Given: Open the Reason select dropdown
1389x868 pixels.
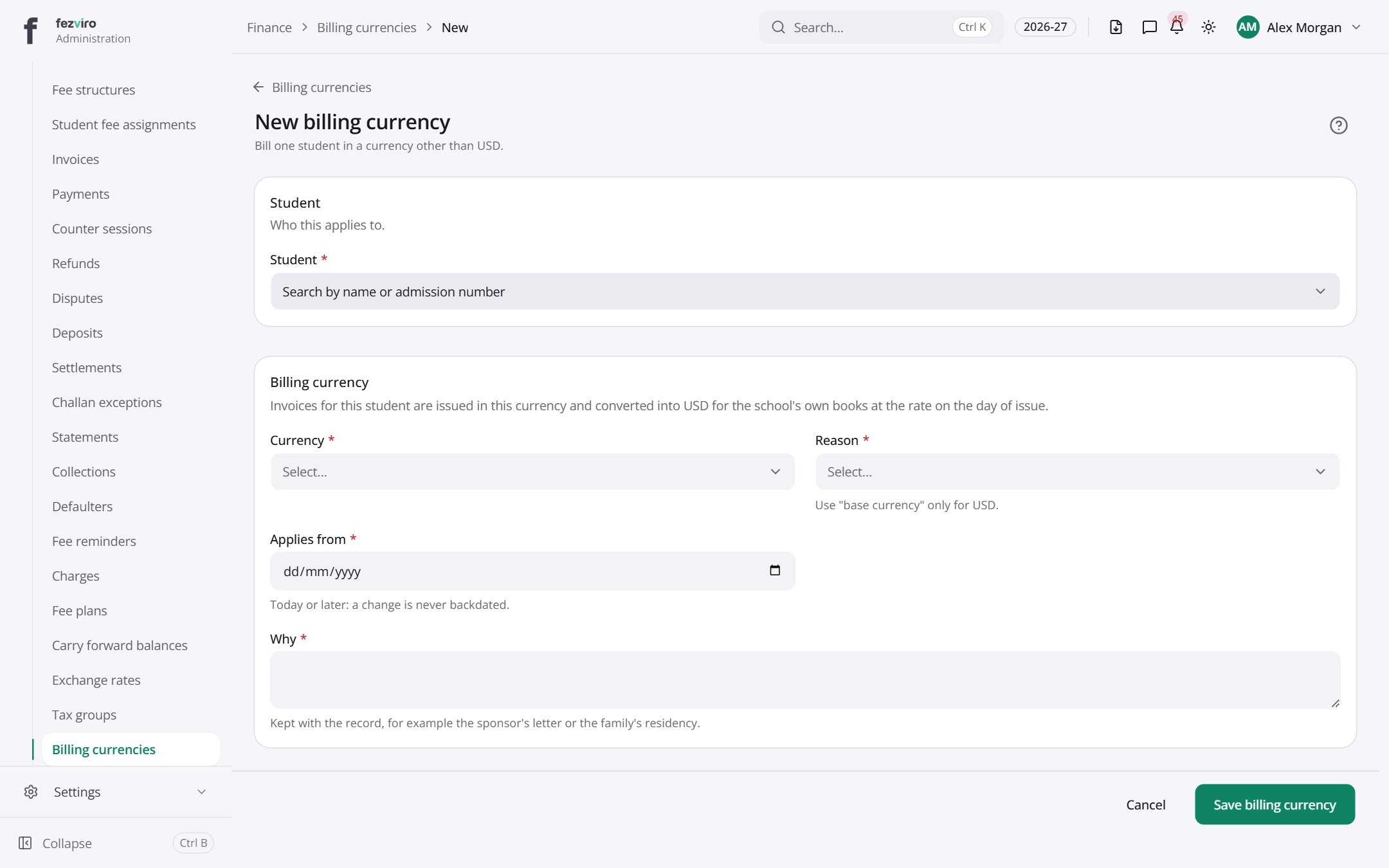Looking at the screenshot, I should 1077,471.
